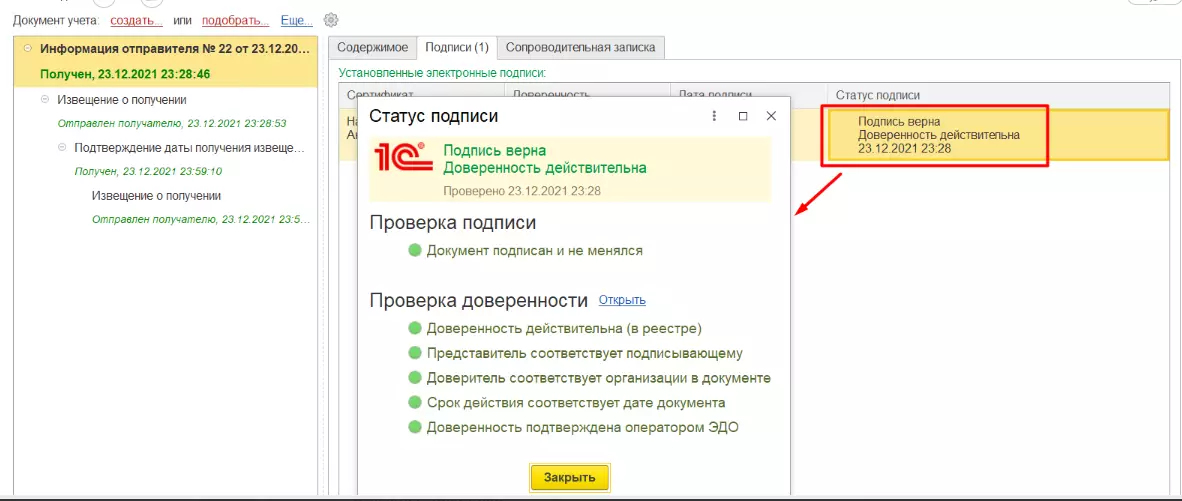Viewport: 1182px width, 501px height.
Task: Click green dot beside Срок действия соответствует дате
Action: coord(414,402)
